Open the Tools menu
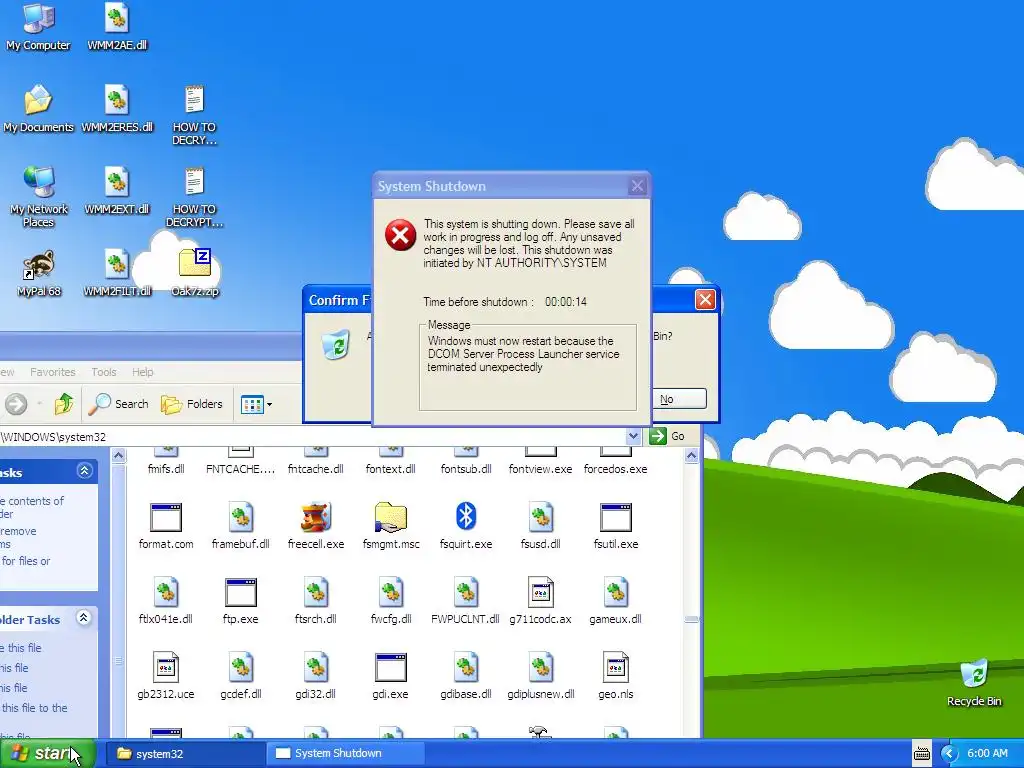 [x=104, y=372]
